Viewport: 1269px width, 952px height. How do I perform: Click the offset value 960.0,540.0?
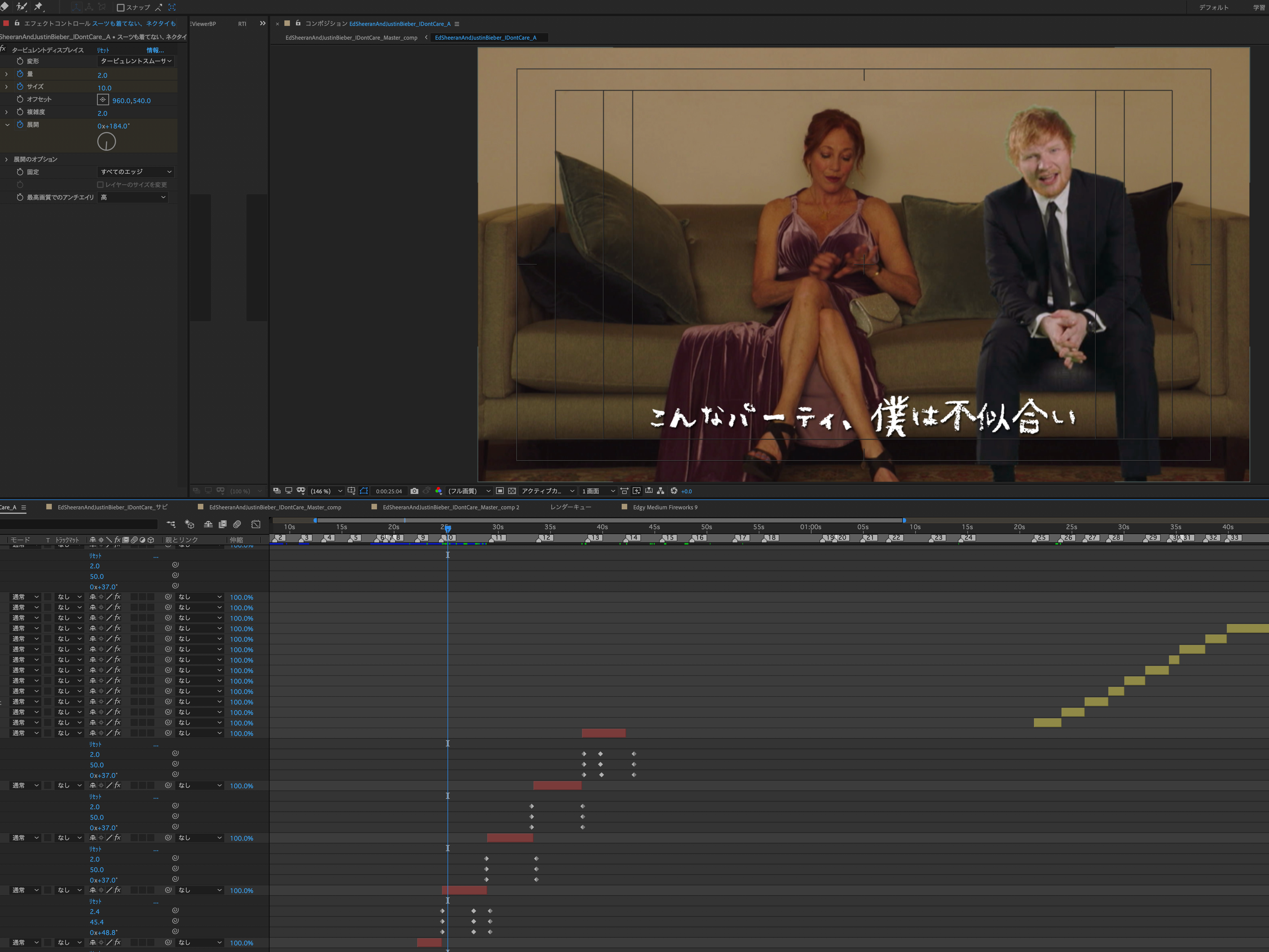pos(131,100)
